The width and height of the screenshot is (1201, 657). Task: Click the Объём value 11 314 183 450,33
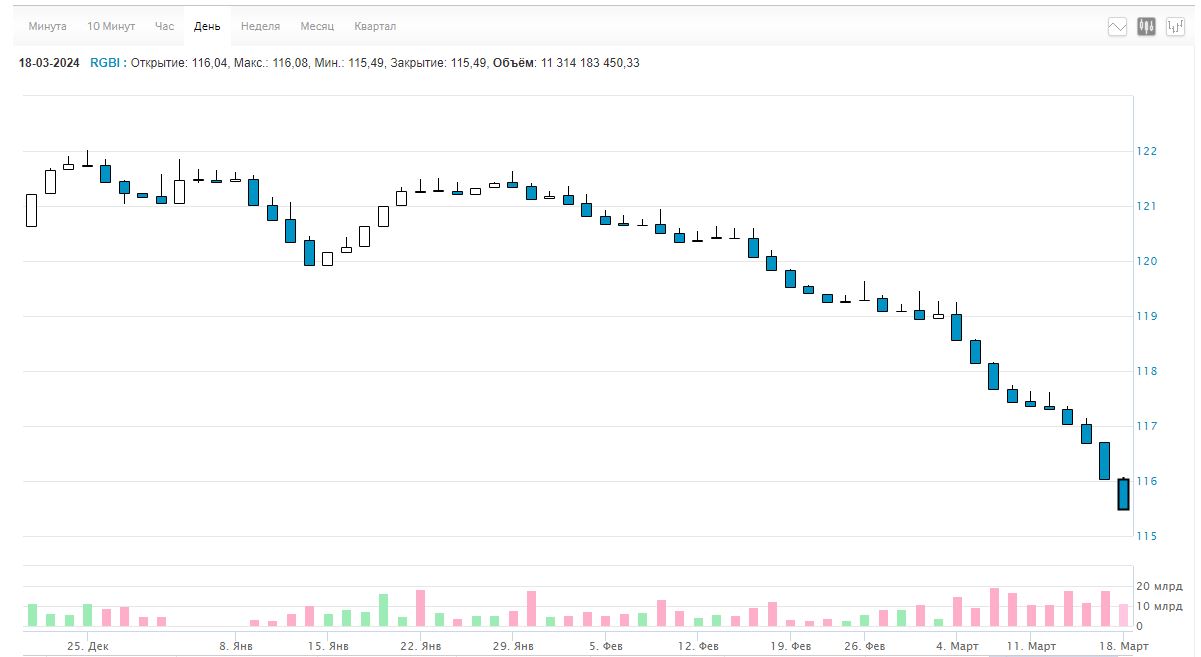590,63
